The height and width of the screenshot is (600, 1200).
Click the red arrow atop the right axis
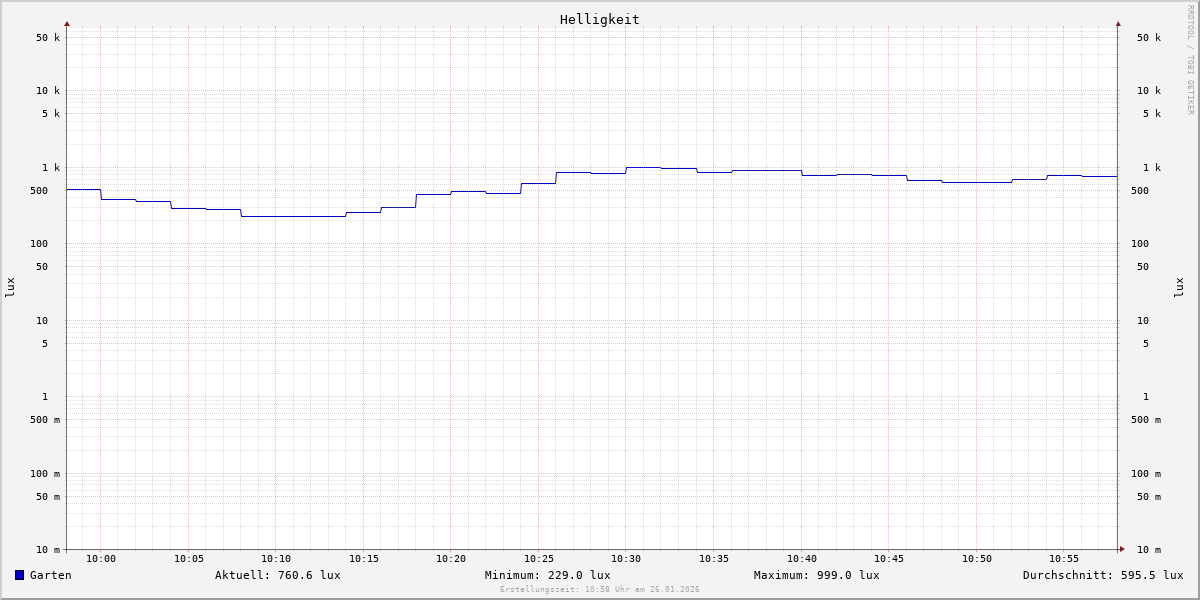1118,23
